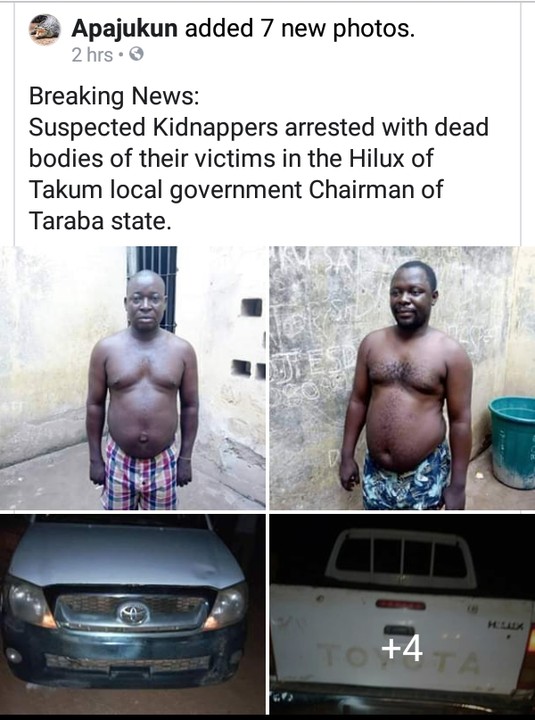View the Toyota front grille photo
Image resolution: width=535 pixels, height=720 pixels.
(133, 614)
